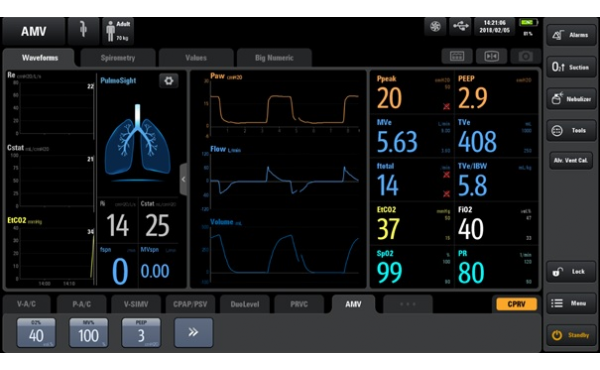
Task: Click the PulmoSight Cstat value 25
Action: [x=157, y=226]
